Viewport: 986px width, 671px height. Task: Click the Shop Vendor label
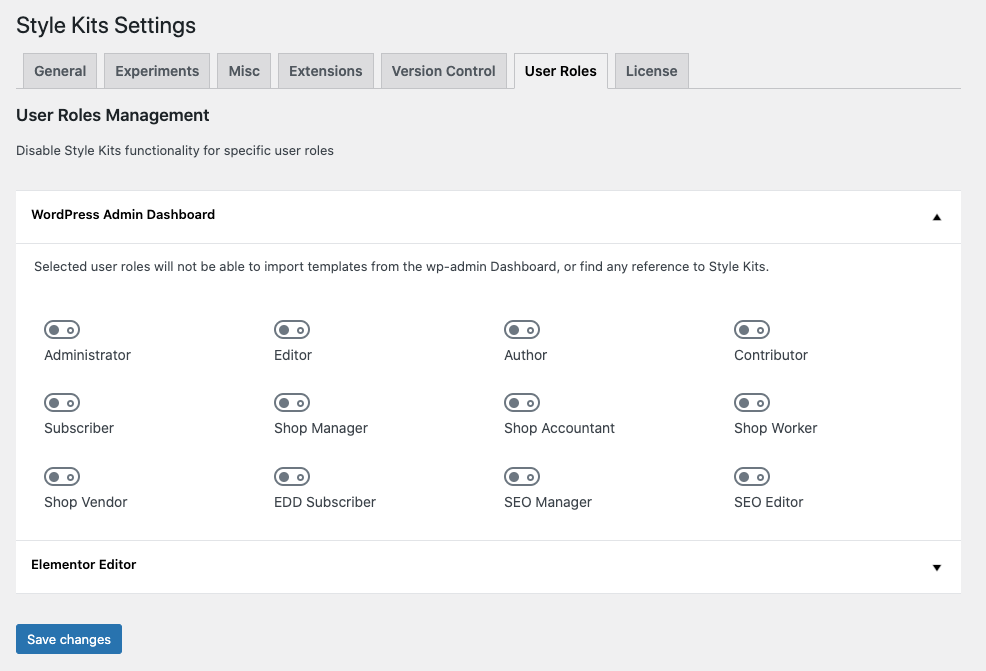pos(86,502)
